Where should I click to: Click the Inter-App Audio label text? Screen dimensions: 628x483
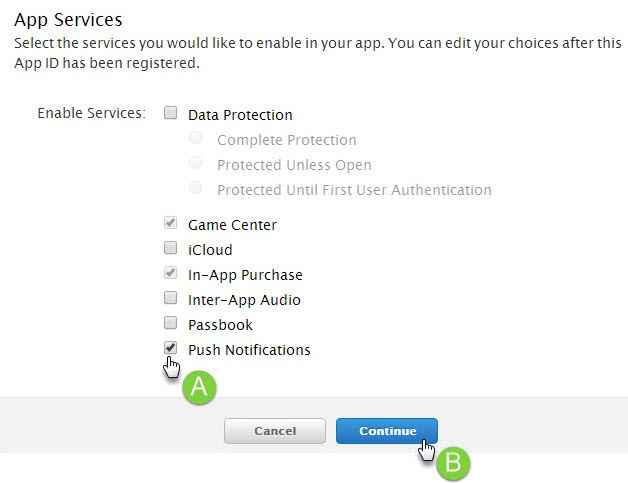click(x=244, y=300)
